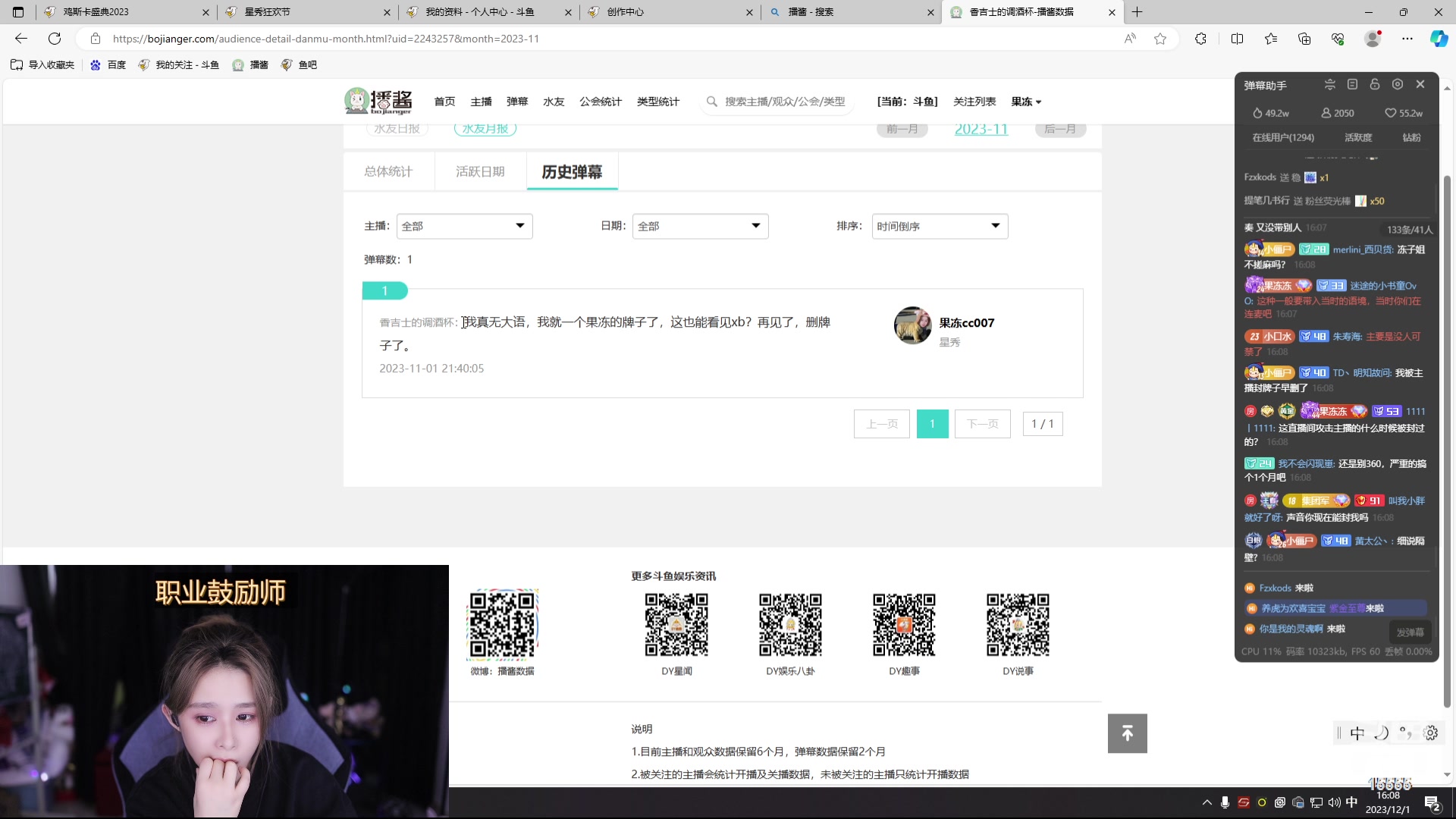The width and height of the screenshot is (1456, 819).
Task: Click the 果冻cc007 avatar thumbnail
Action: point(913,325)
